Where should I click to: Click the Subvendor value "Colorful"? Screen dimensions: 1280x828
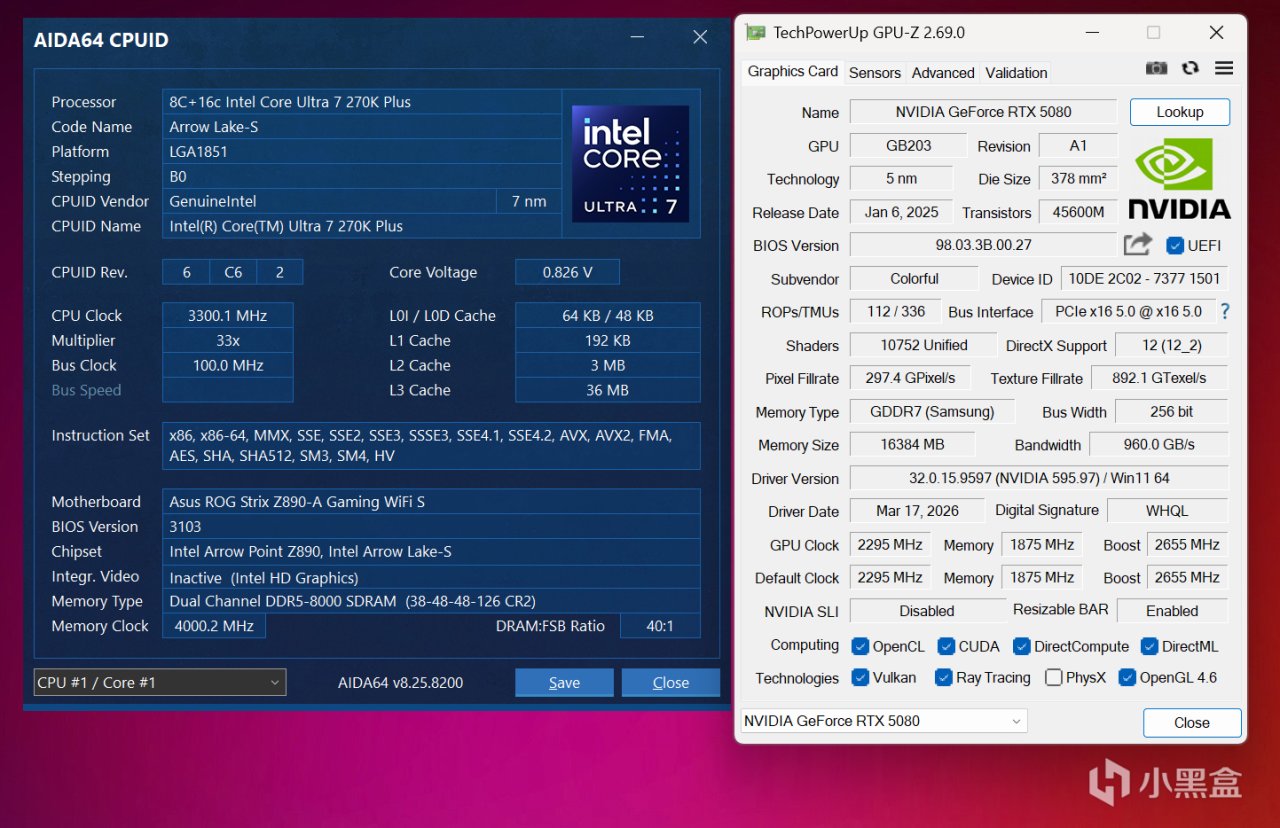914,278
